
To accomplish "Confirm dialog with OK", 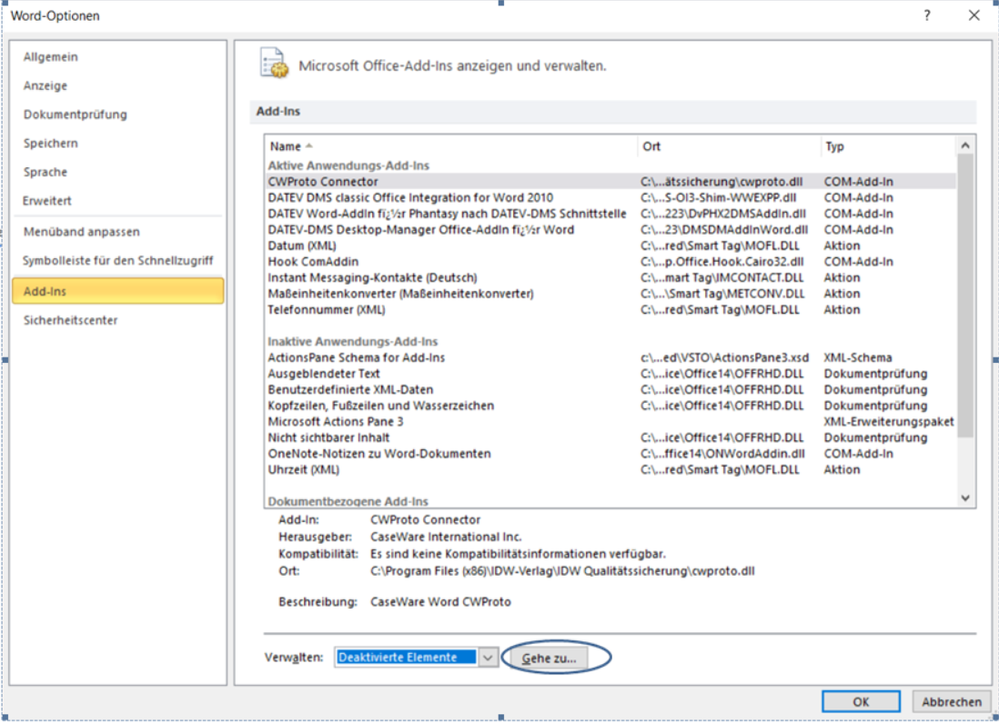I will 861,701.
